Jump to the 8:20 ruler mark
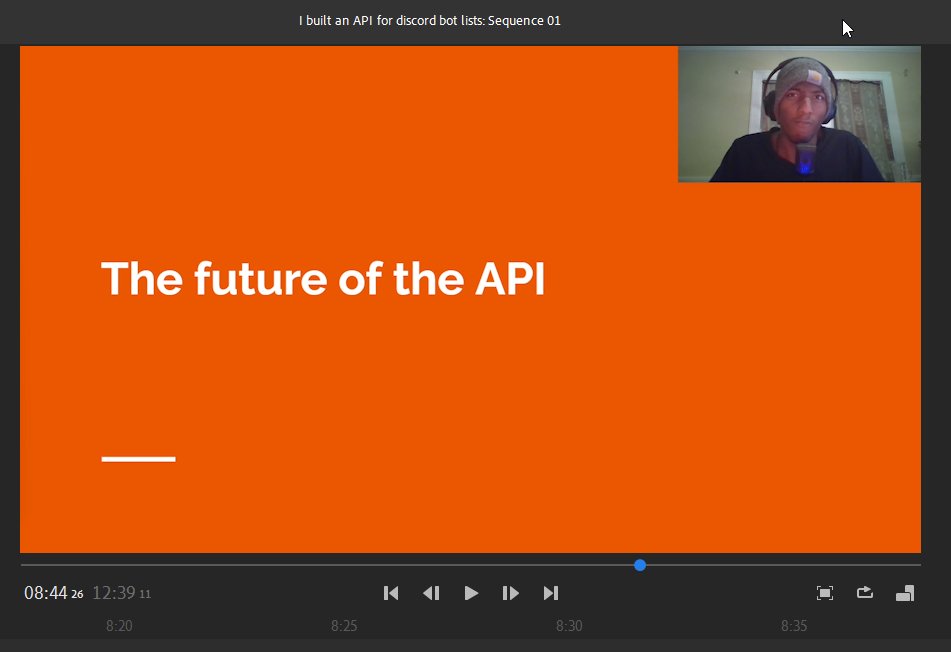This screenshot has width=951, height=652. [x=119, y=625]
